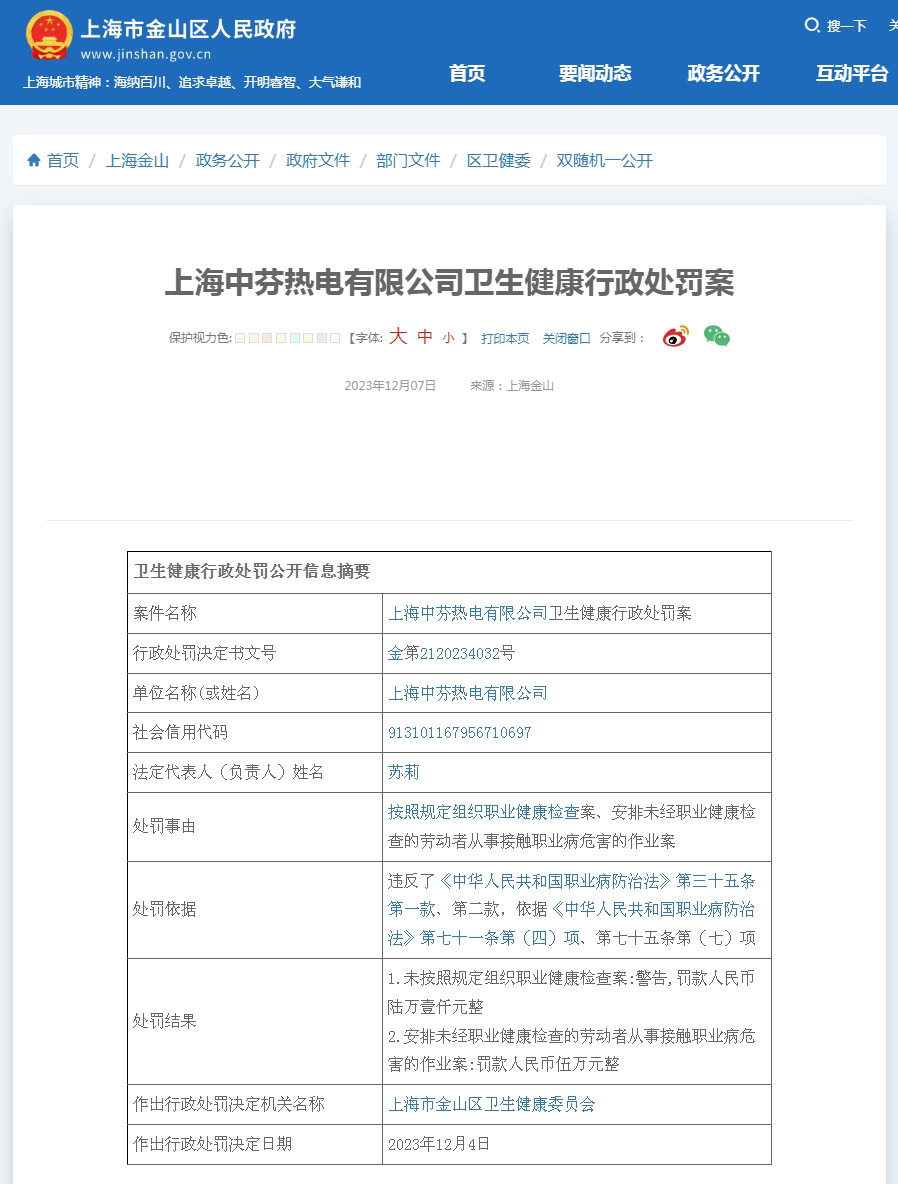
Task: Go to 政务公开 breadcrumb link
Action: point(227,160)
